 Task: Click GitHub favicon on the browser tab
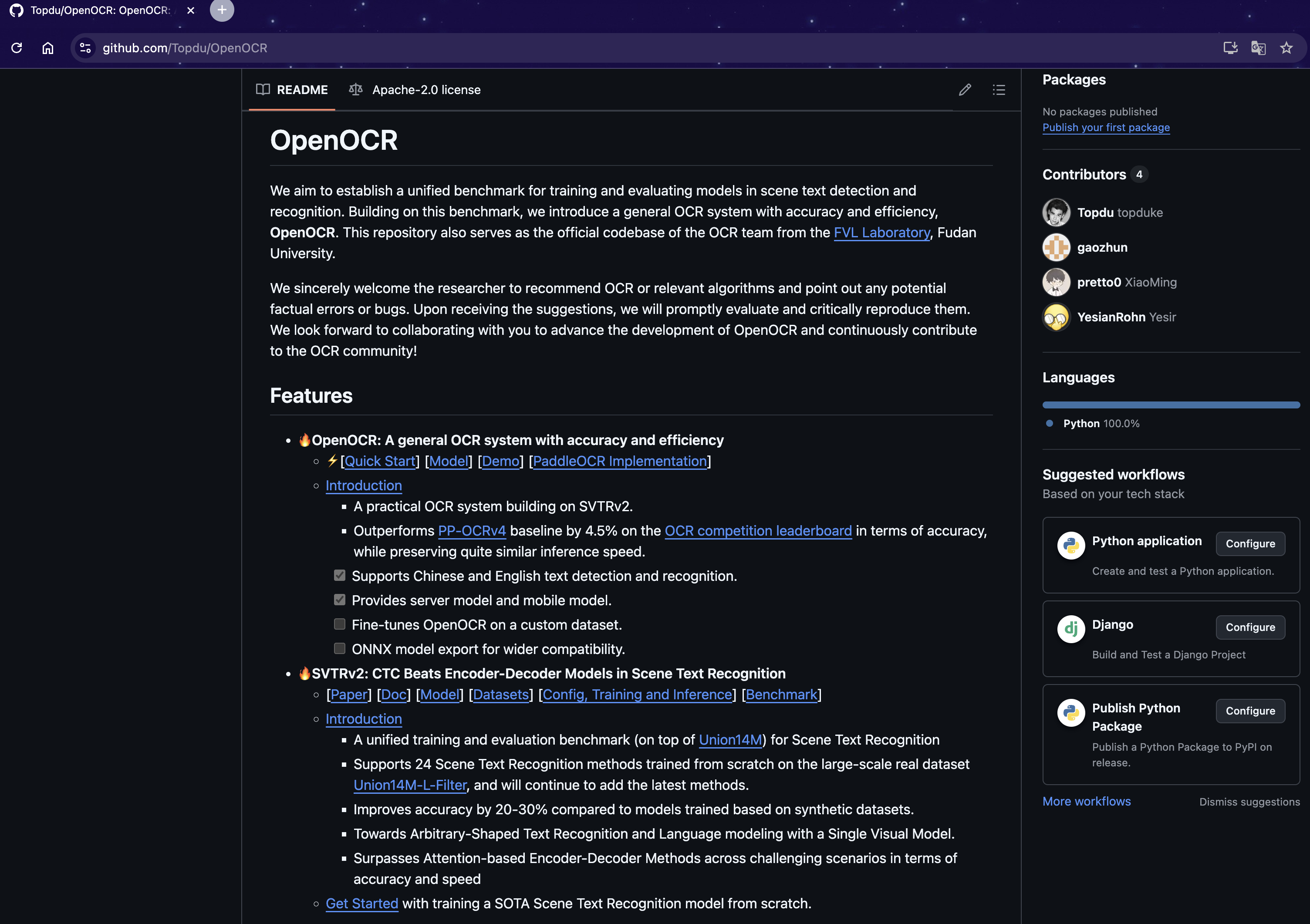[x=17, y=10]
